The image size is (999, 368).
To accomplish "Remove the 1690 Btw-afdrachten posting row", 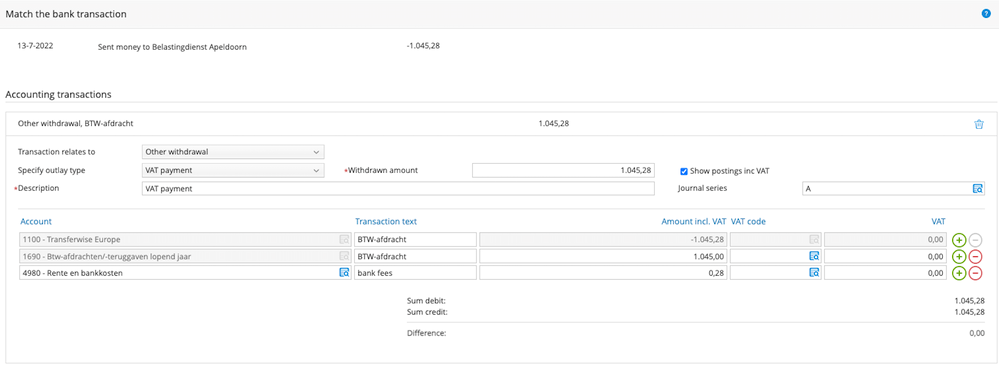I will point(975,257).
